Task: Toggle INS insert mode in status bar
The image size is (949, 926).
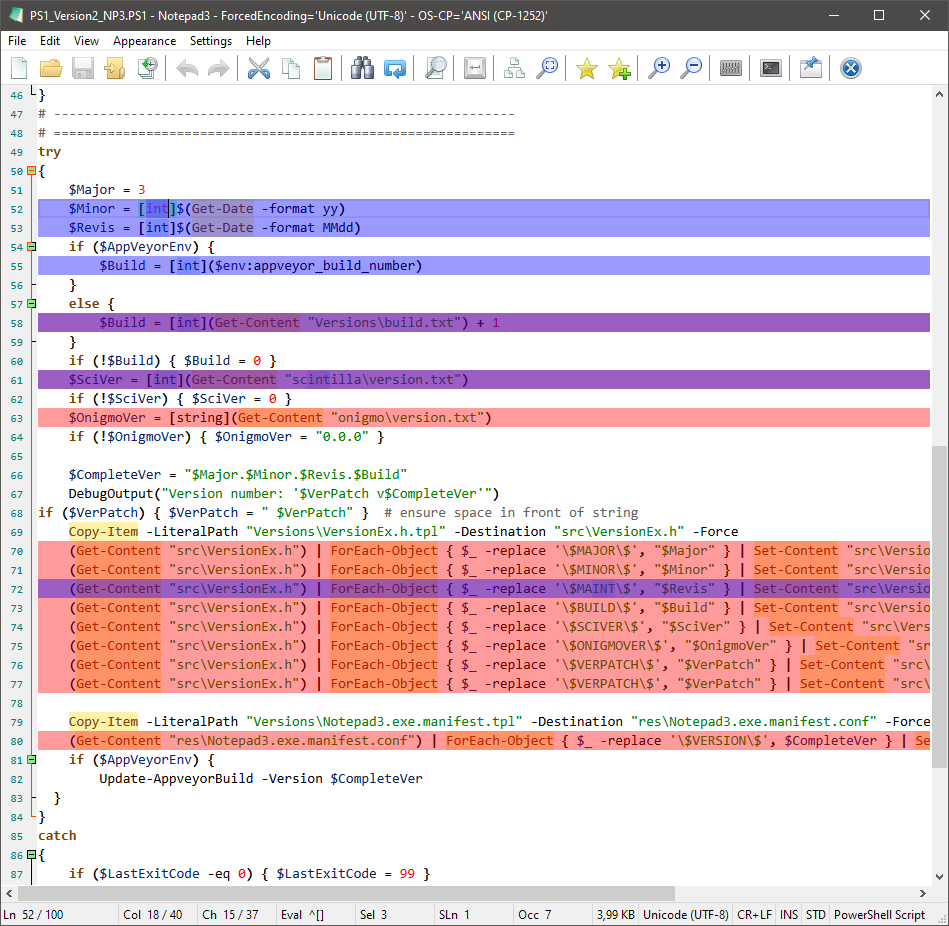Action: (789, 914)
